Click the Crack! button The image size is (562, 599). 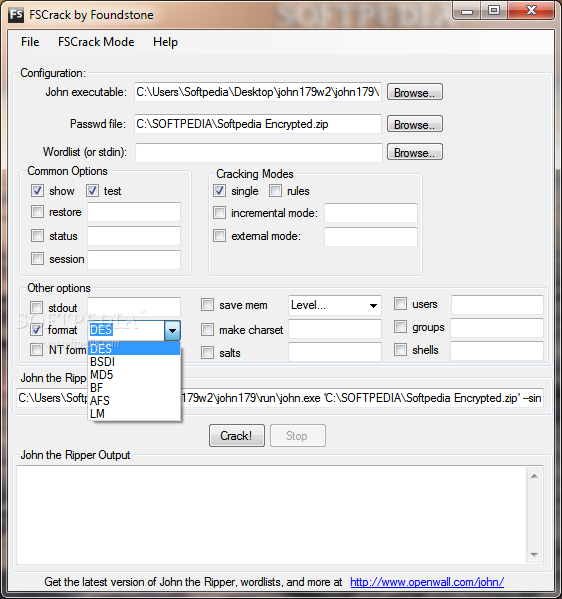(x=237, y=435)
